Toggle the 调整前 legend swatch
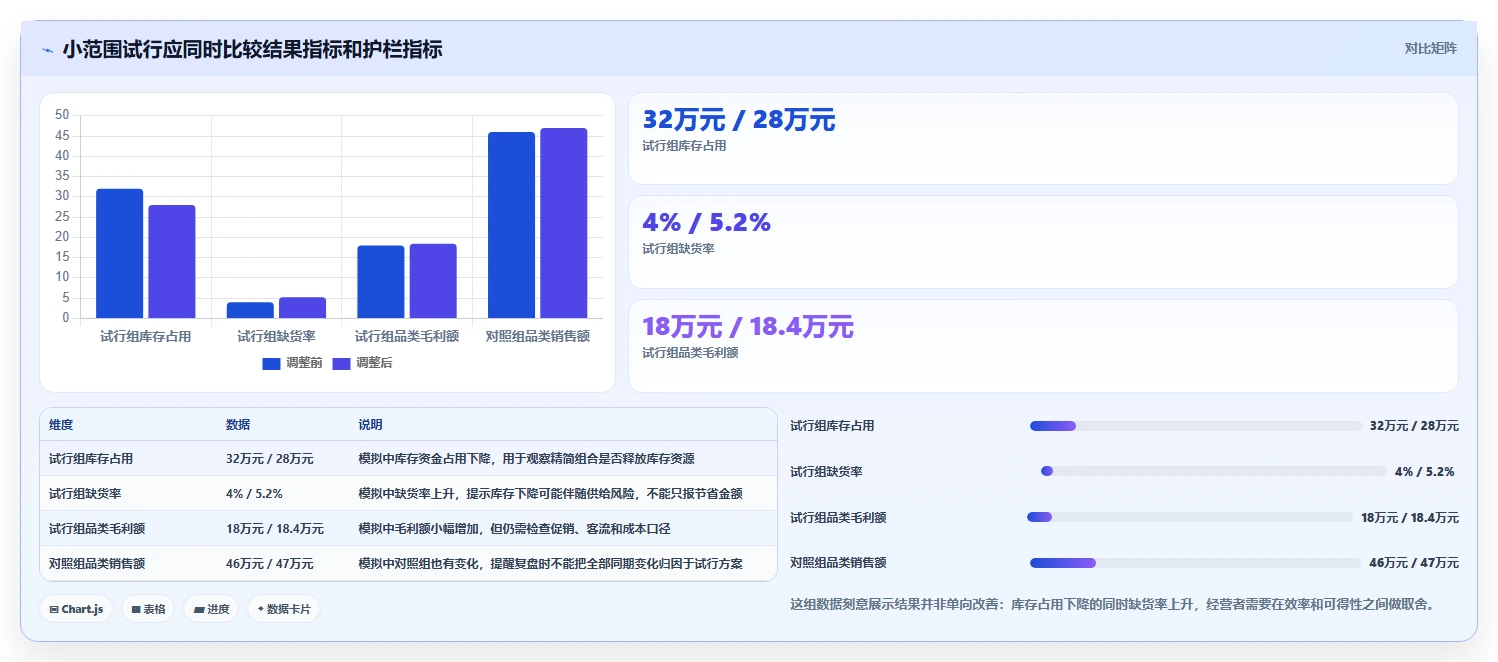Screen dimensions: 1498x662 271,364
